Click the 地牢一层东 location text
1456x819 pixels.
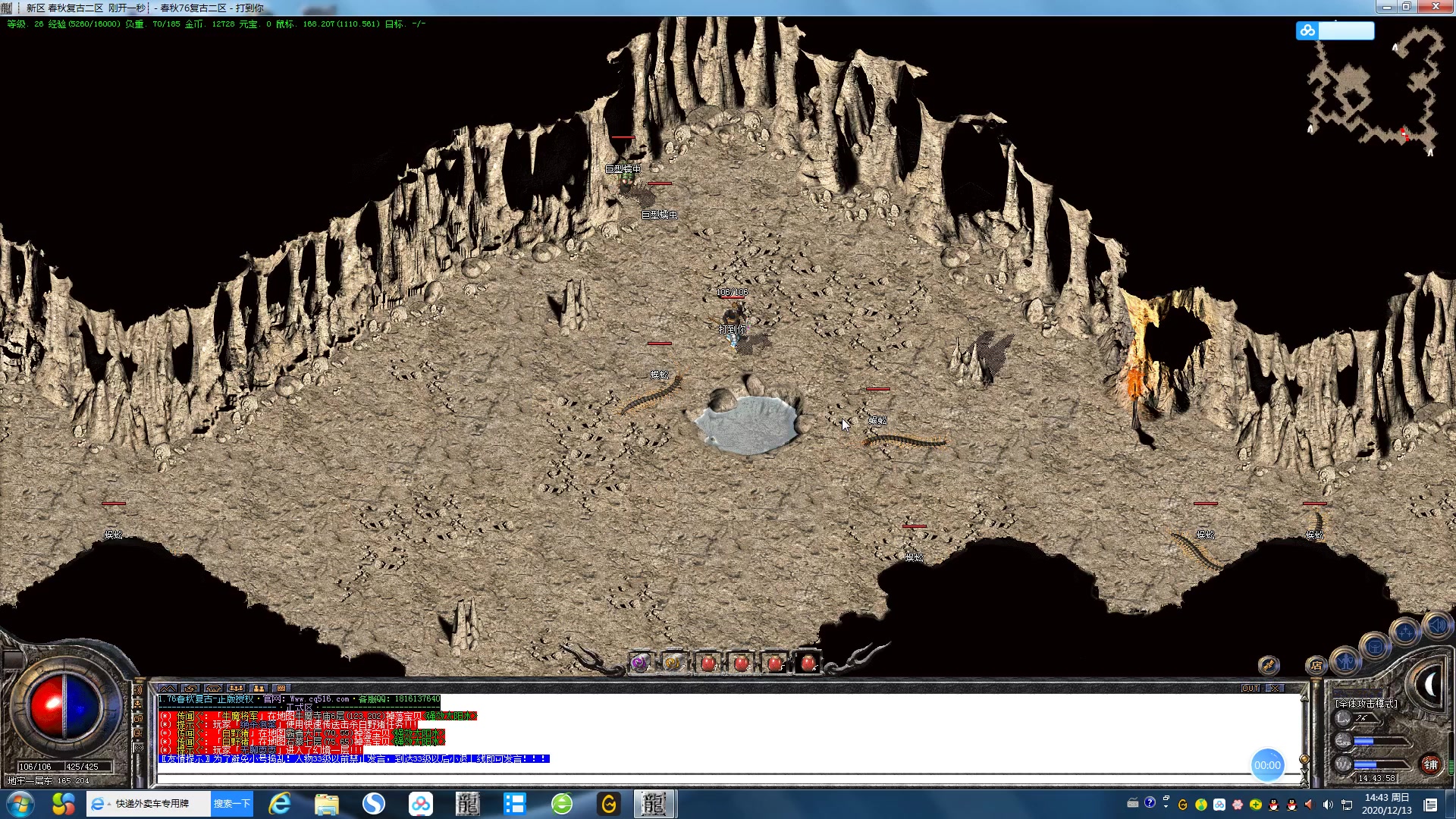[x=30, y=780]
